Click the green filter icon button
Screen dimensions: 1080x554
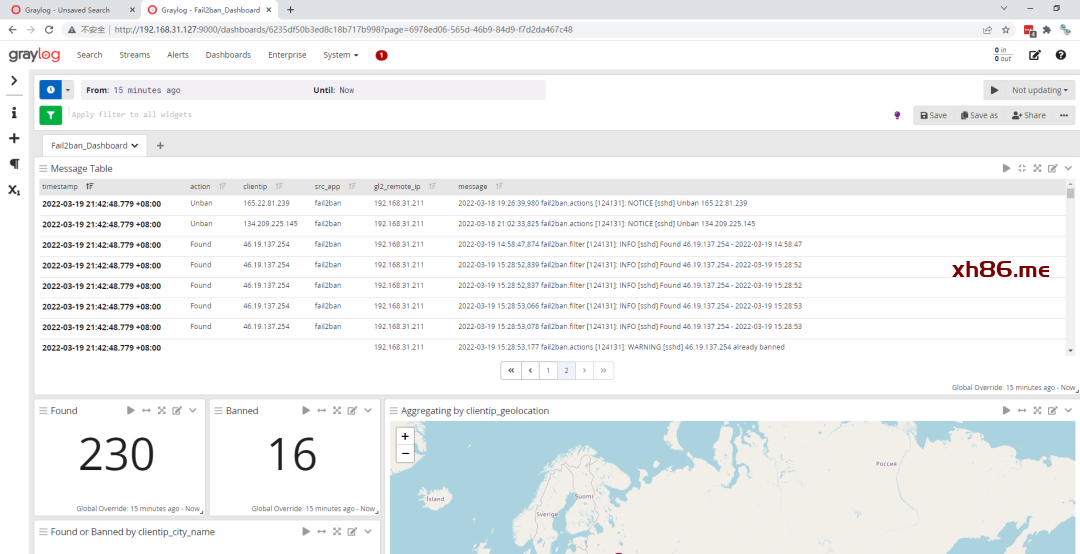click(50, 115)
